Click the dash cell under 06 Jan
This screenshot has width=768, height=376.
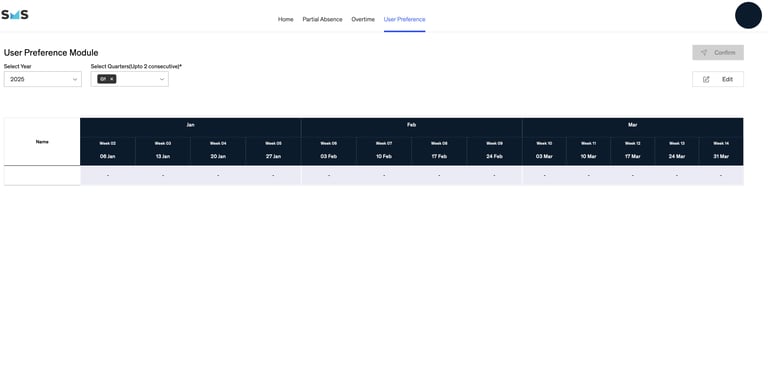point(108,176)
